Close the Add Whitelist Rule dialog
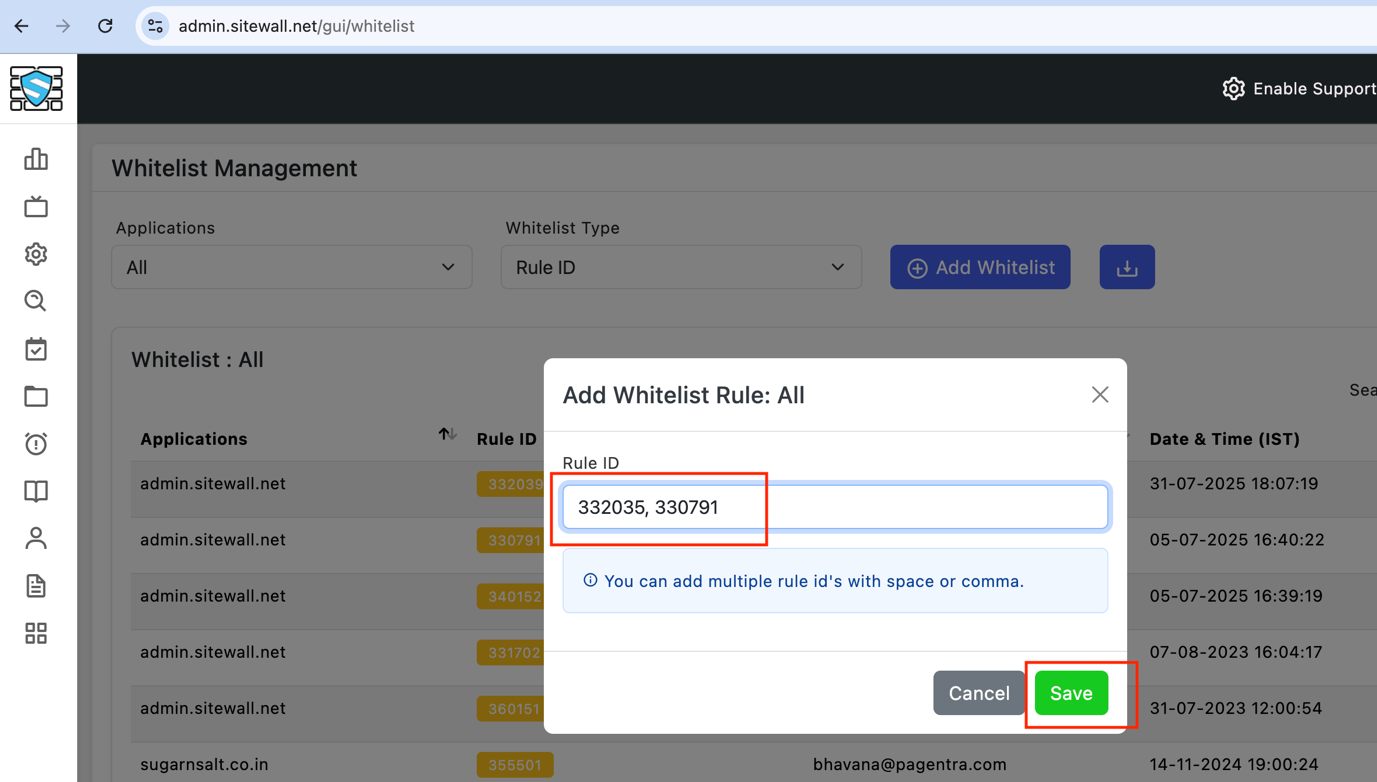This screenshot has width=1377, height=782. (1100, 395)
